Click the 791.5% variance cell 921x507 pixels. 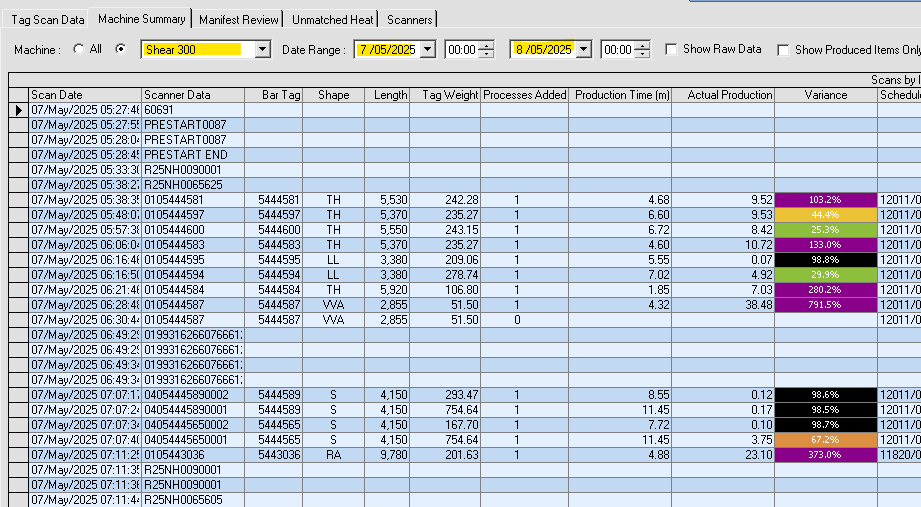click(x=826, y=305)
